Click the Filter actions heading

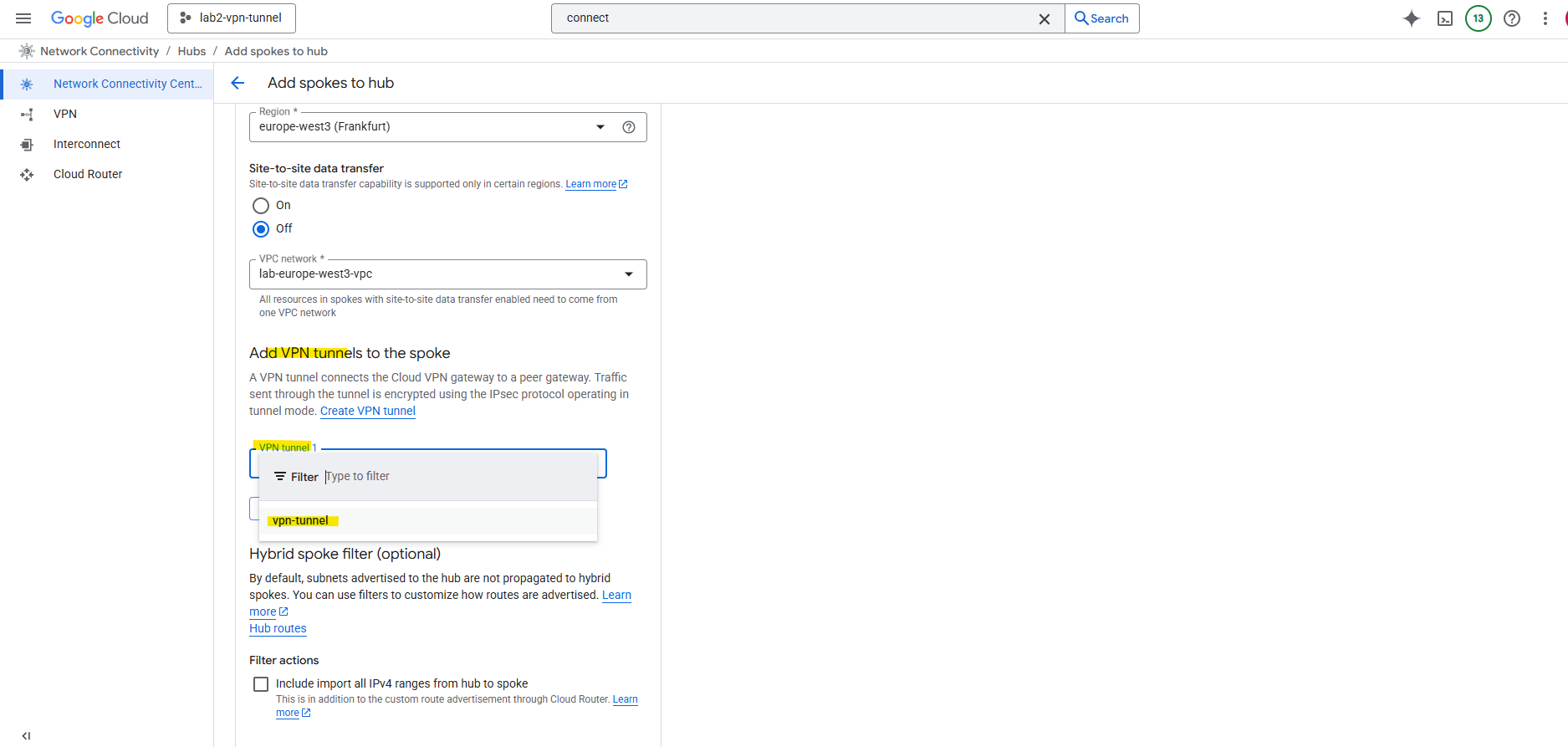tap(283, 660)
